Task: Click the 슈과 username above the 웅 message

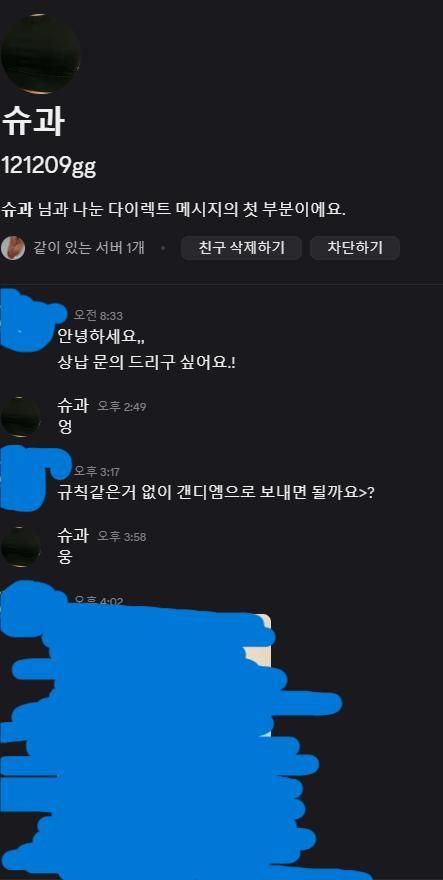Action: click(x=73, y=535)
